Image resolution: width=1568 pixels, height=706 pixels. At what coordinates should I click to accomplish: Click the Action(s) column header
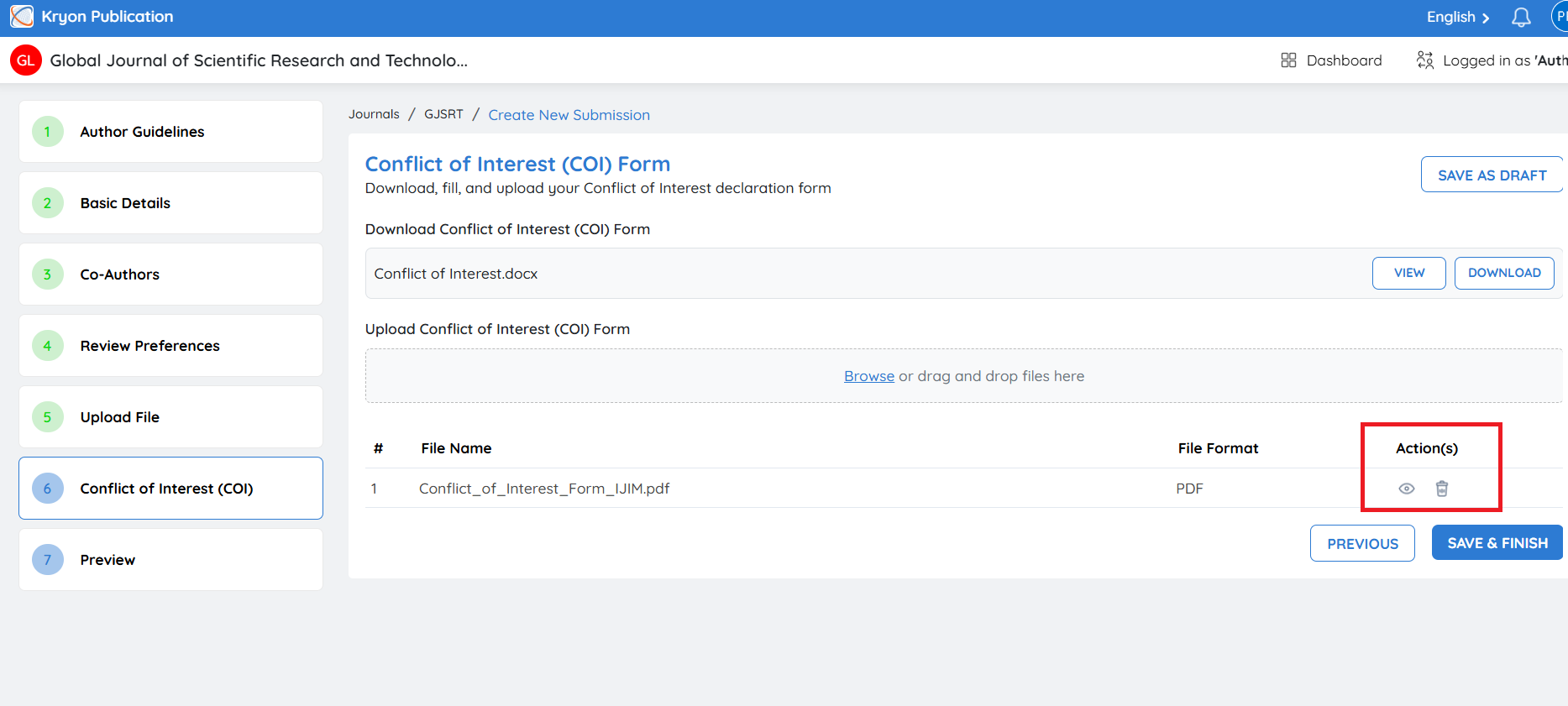click(x=1427, y=448)
